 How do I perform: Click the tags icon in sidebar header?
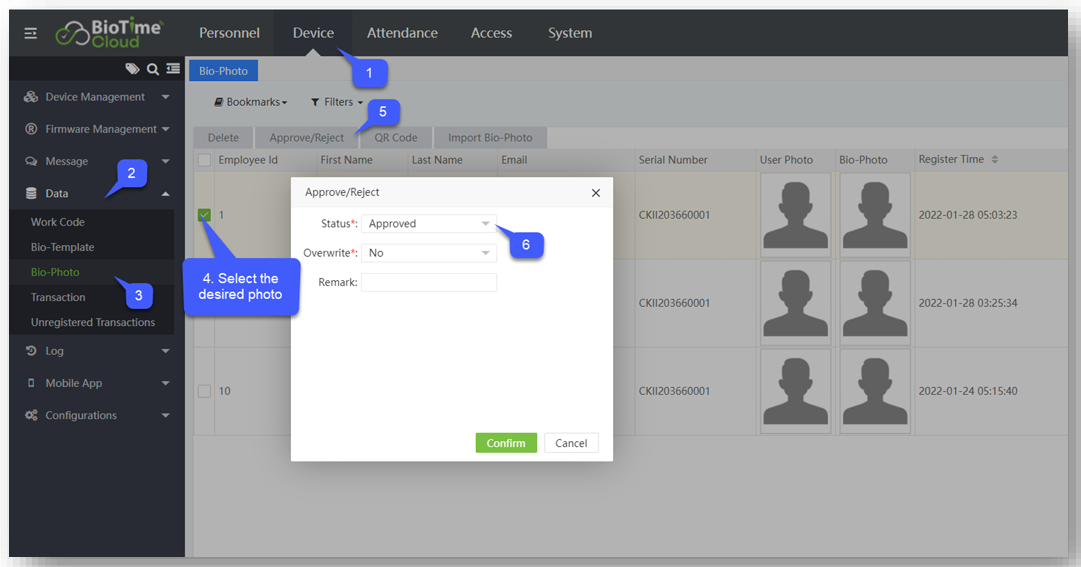pos(132,69)
